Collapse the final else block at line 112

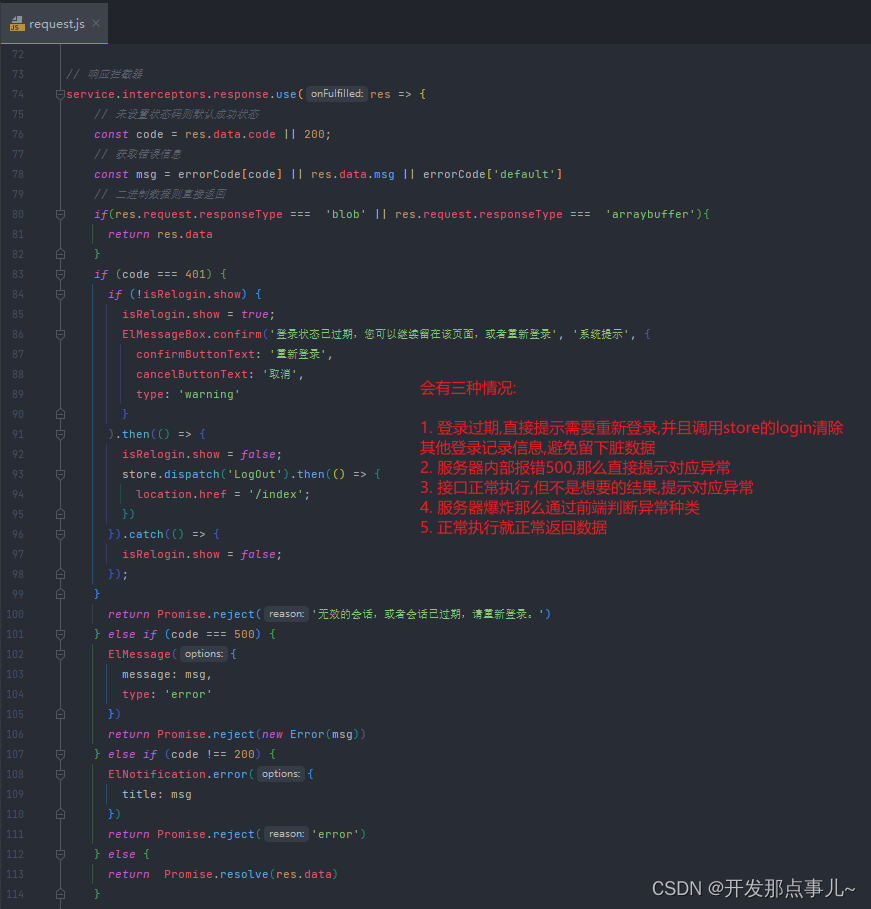click(60, 854)
